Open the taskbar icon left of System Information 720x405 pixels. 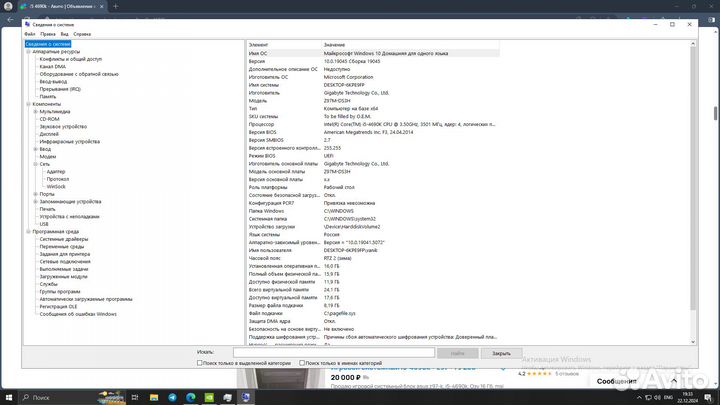tap(227, 397)
